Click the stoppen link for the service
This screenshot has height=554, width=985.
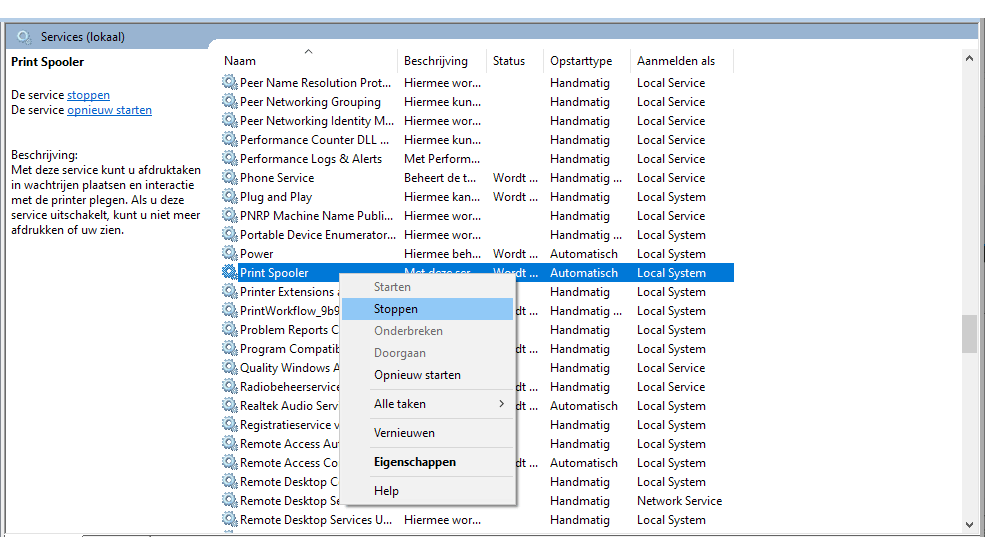click(x=89, y=95)
